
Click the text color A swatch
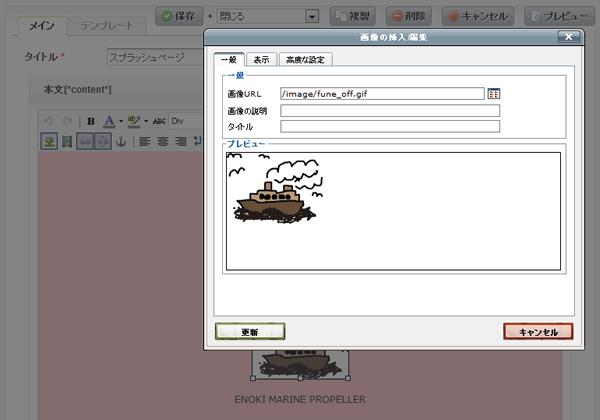[109, 121]
